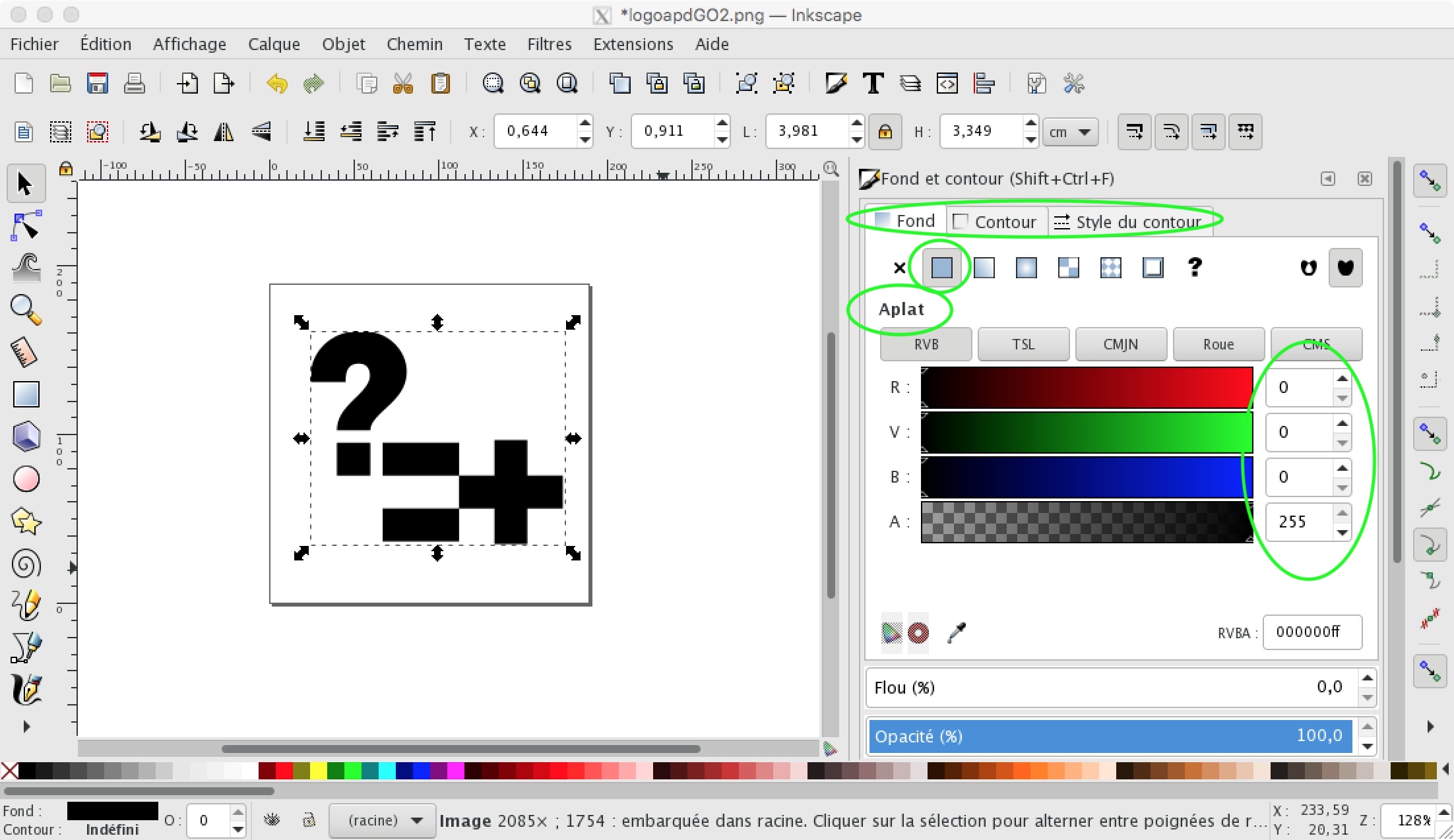
Task: Click the Cut scissors icon
Action: pyautogui.click(x=403, y=84)
